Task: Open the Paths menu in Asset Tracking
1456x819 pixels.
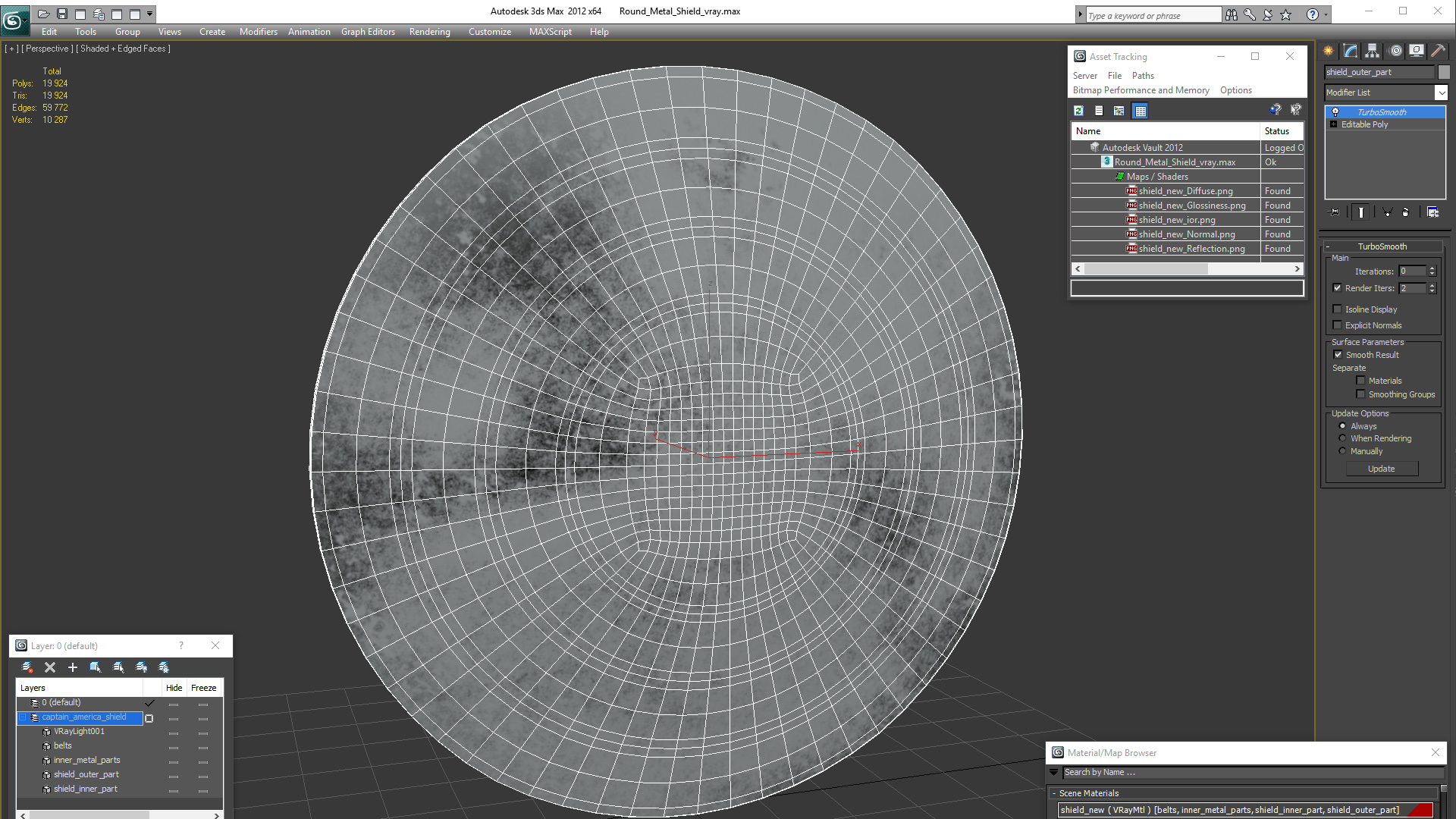Action: click(x=1142, y=76)
